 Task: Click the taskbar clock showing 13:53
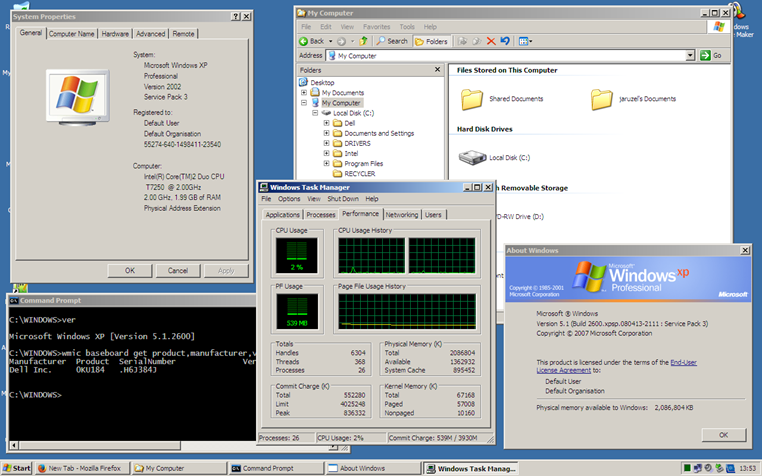(x=747, y=469)
